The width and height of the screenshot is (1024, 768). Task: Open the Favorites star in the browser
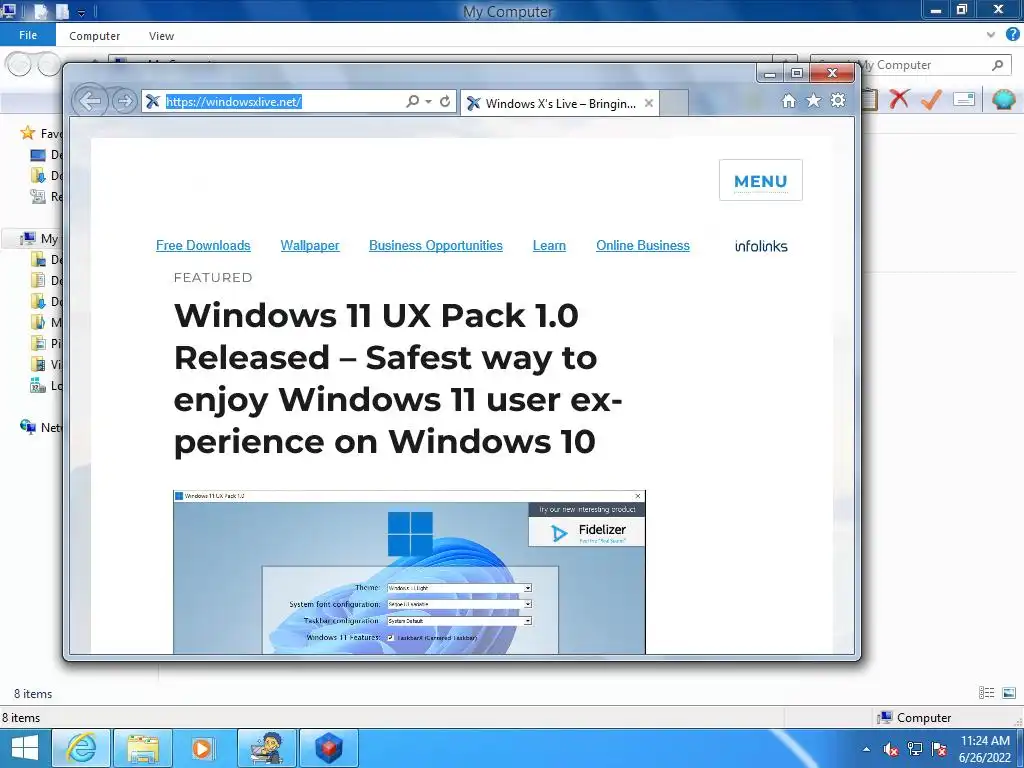point(813,101)
